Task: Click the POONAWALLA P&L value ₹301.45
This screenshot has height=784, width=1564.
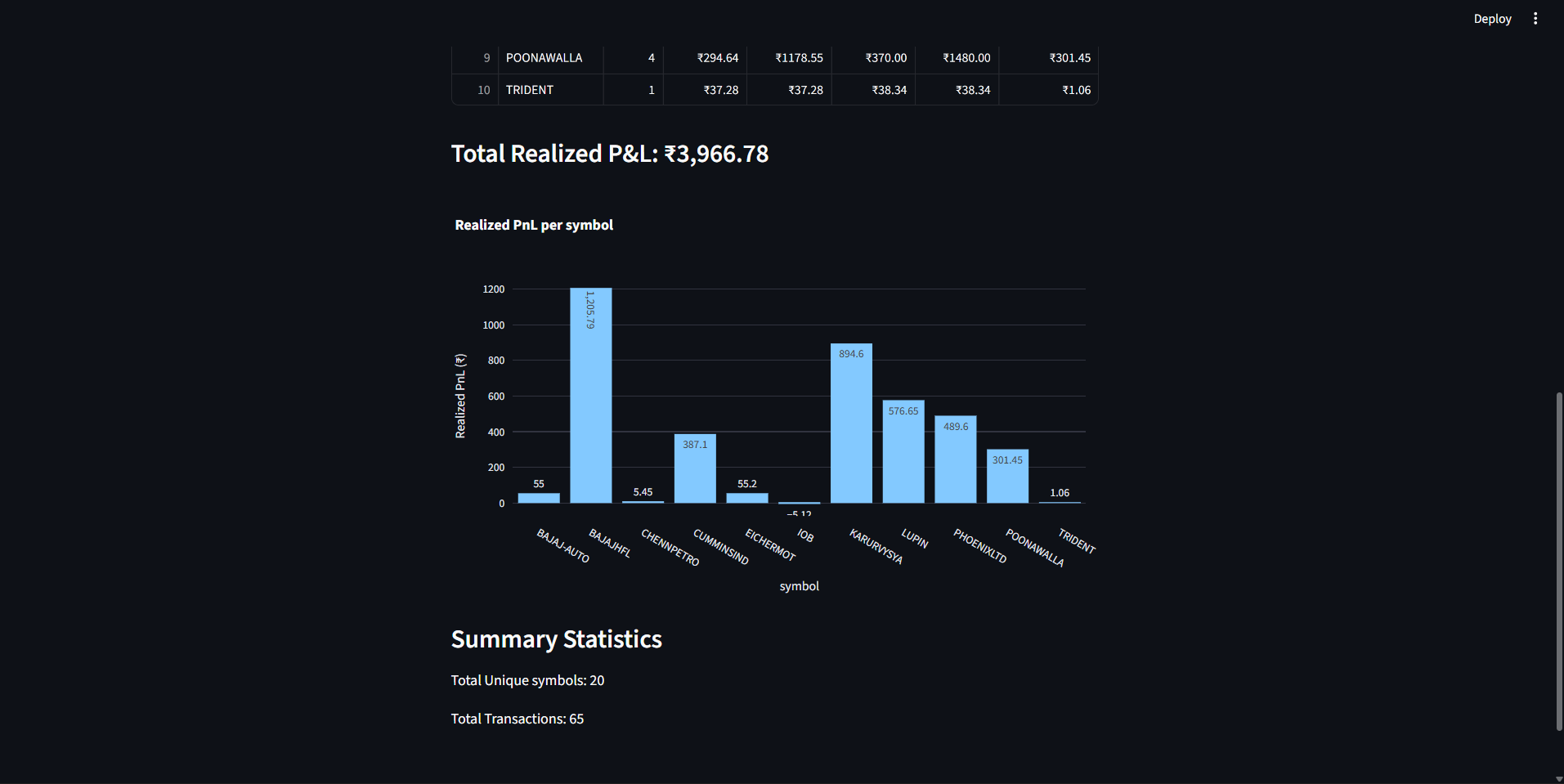Action: (x=1071, y=57)
